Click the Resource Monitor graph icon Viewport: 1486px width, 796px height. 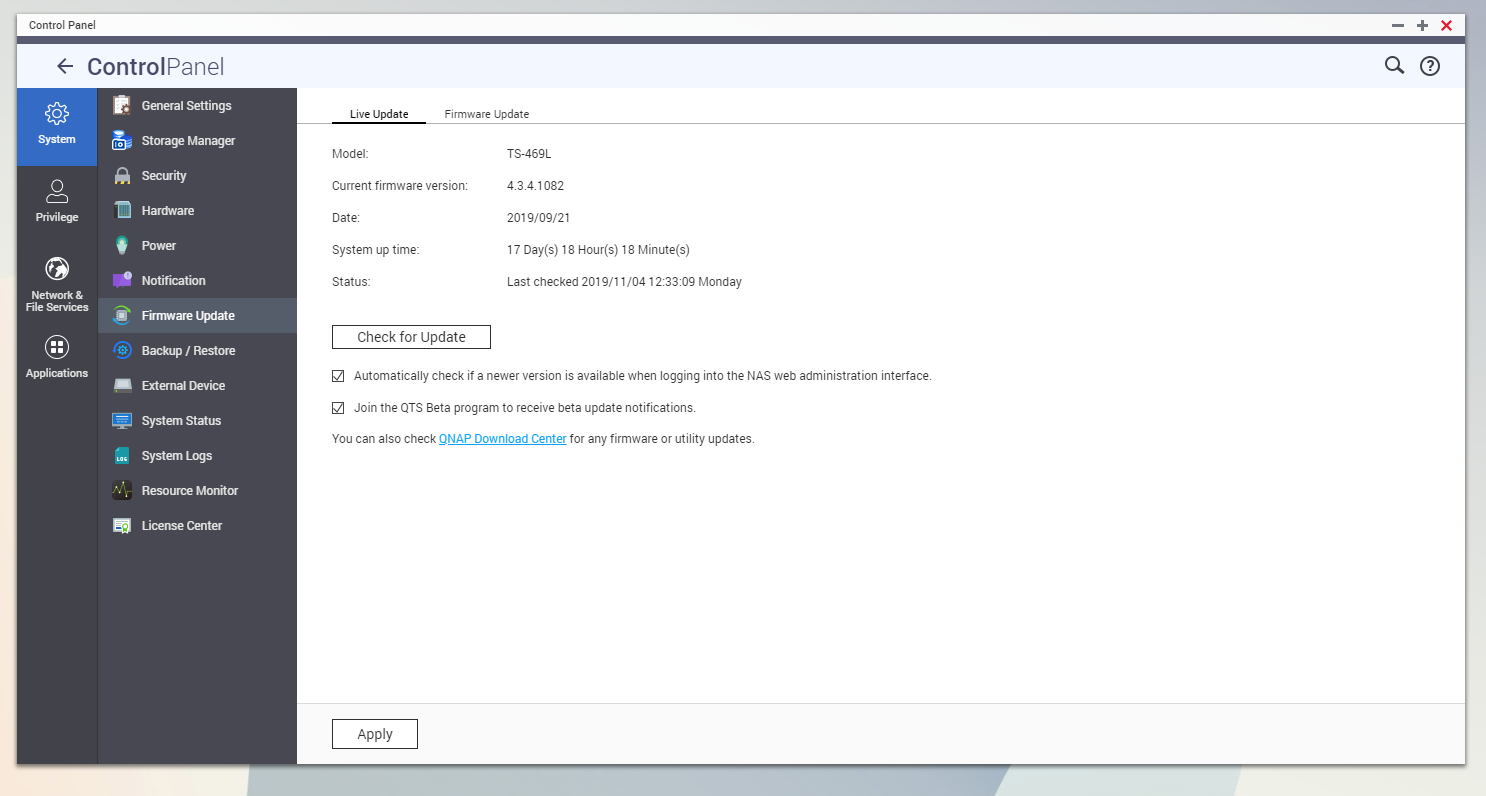coord(122,490)
